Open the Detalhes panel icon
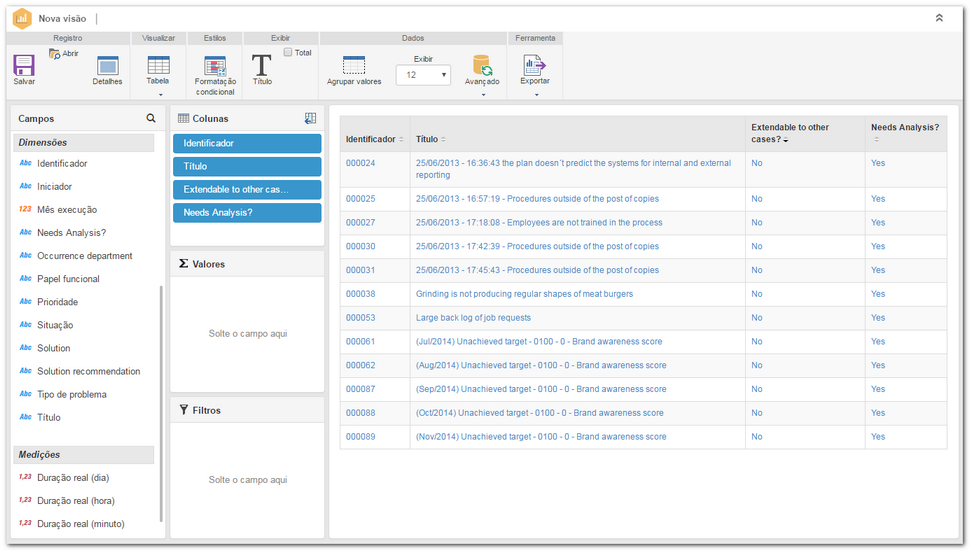Screen dimensions: 970x551 107,66
